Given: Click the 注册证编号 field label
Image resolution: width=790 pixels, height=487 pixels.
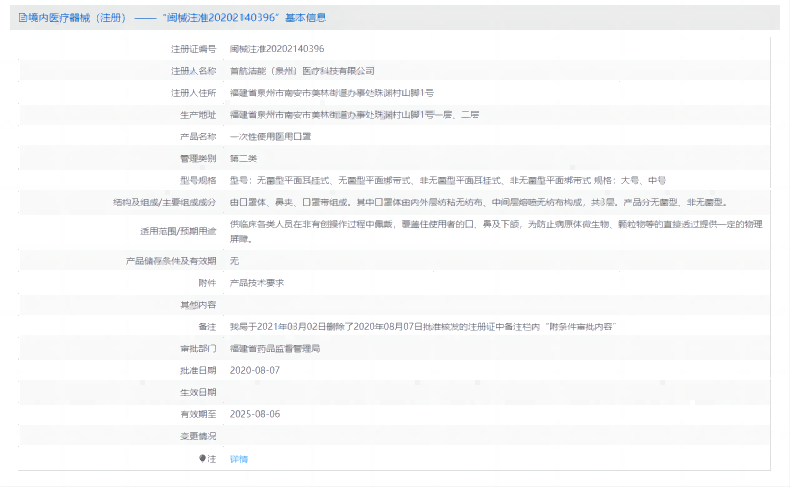Looking at the screenshot, I should click(193, 48).
